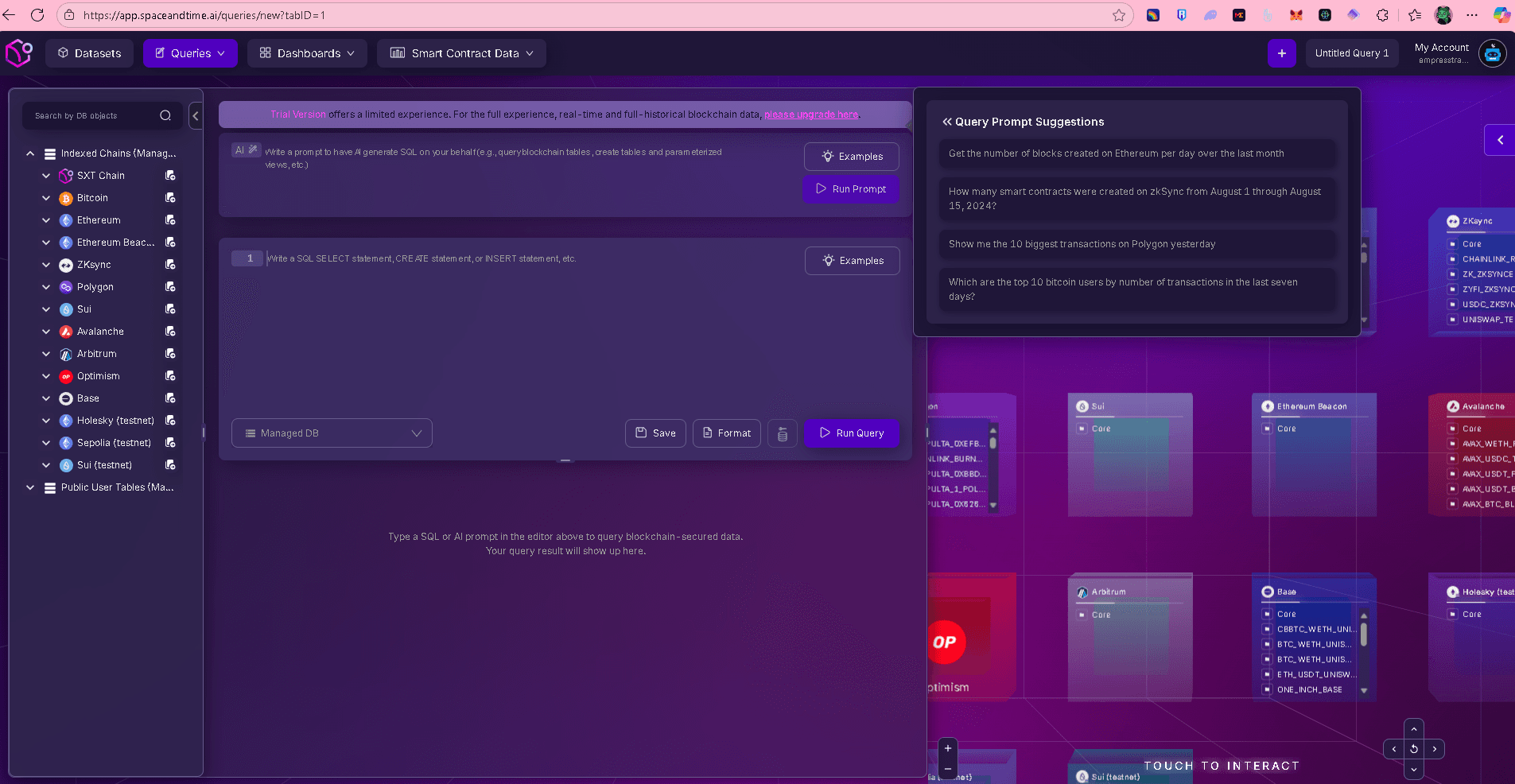Open the Queries dropdown menu

tap(190, 53)
